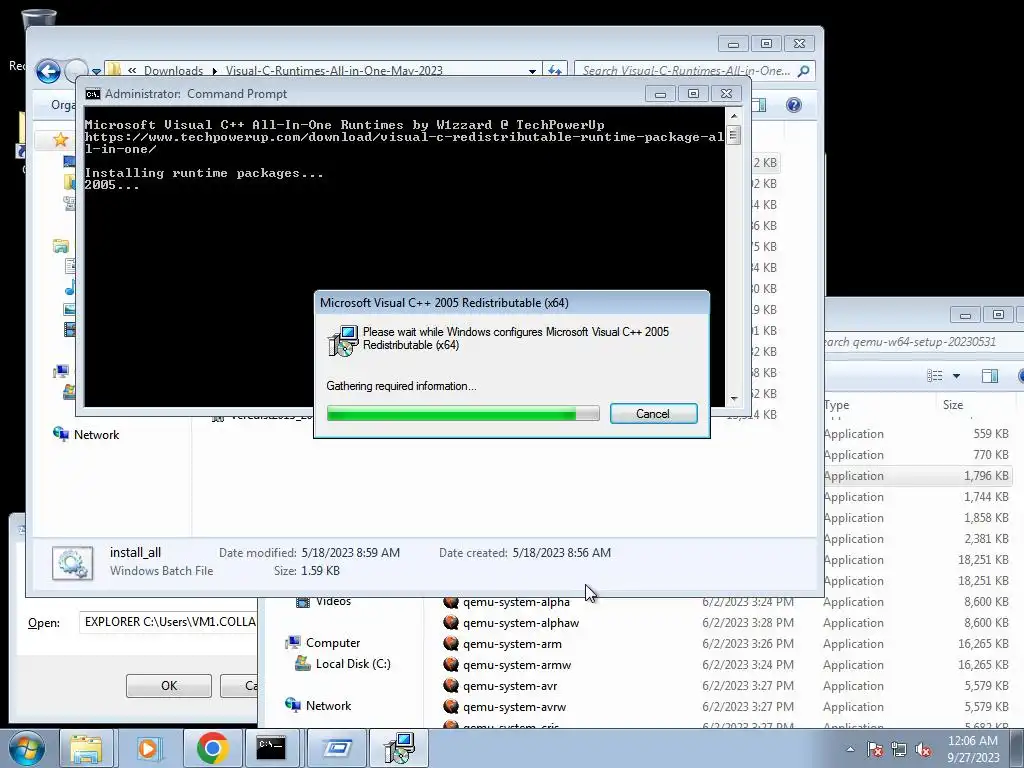
Task: Toggle preview pane icon in qemu window toolbar
Action: pos(989,376)
